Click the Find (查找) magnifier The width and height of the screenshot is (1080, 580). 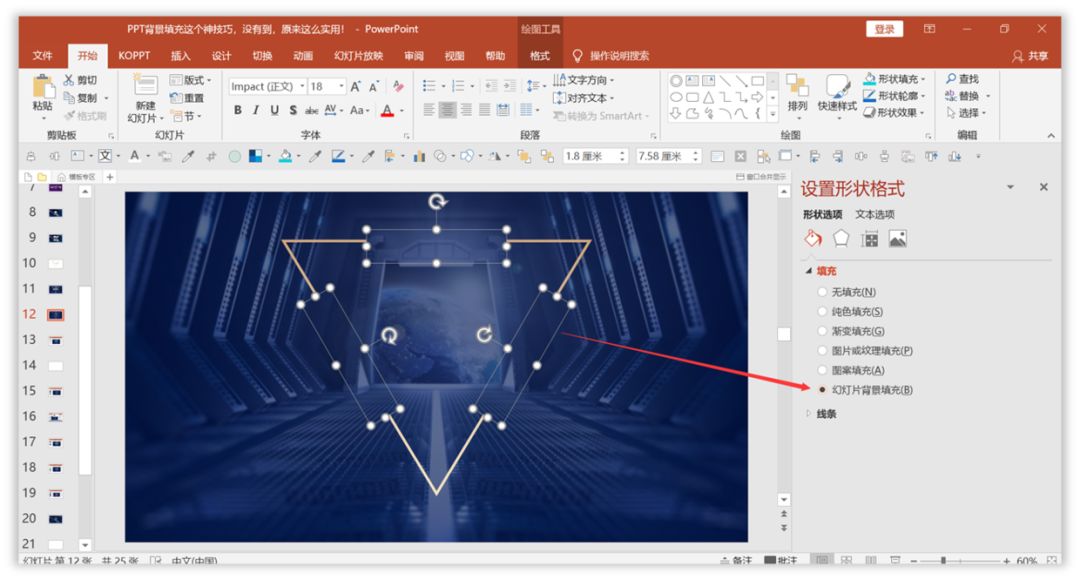click(962, 79)
